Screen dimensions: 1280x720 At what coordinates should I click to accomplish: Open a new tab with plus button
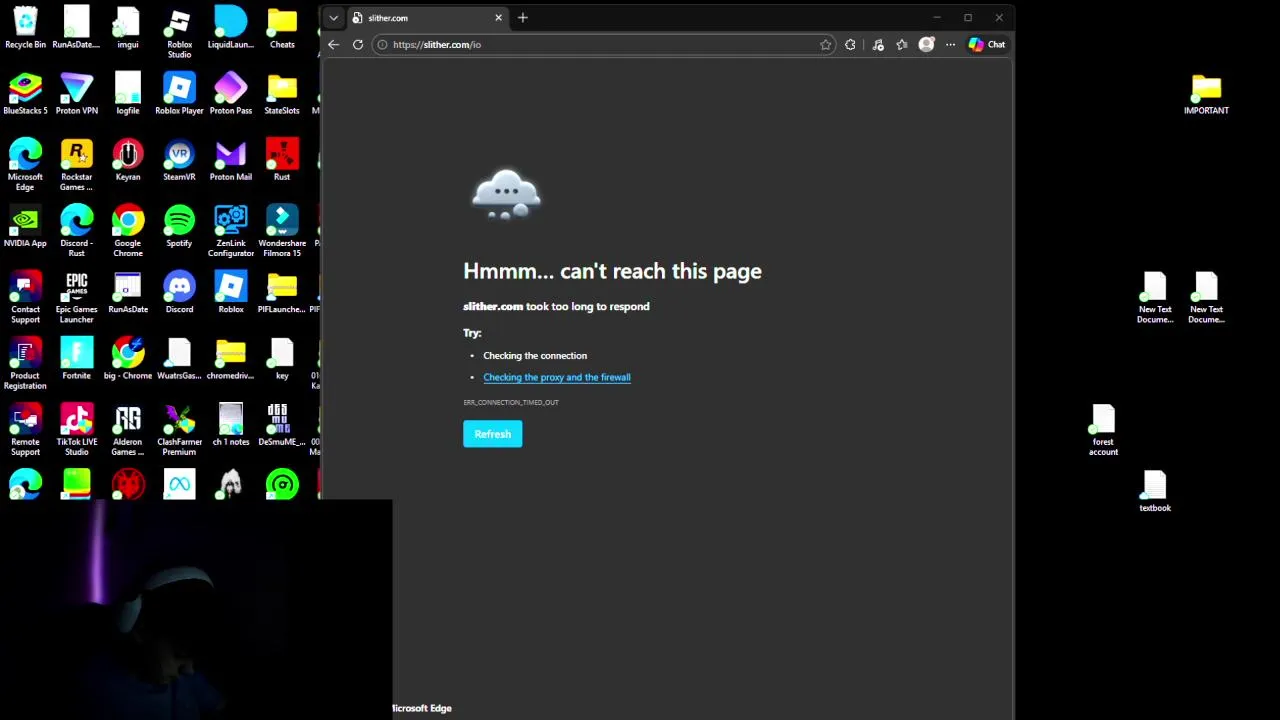522,18
